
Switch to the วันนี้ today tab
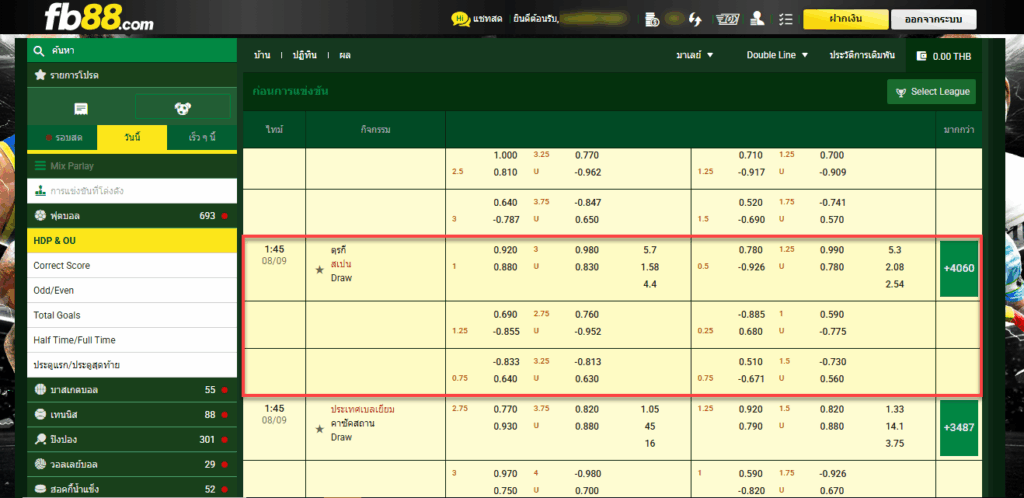133,138
